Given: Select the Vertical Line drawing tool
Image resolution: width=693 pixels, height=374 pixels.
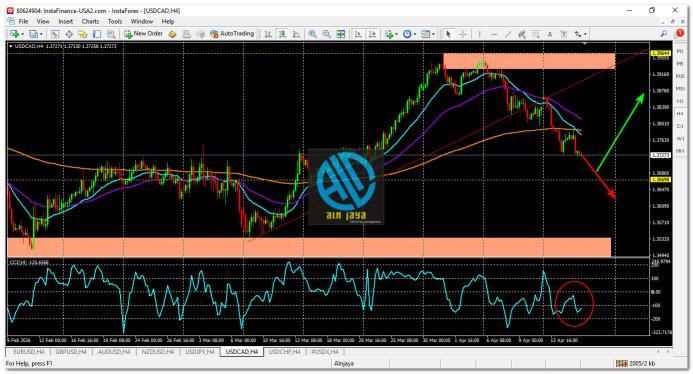Looking at the screenshot, I should click(x=480, y=34).
